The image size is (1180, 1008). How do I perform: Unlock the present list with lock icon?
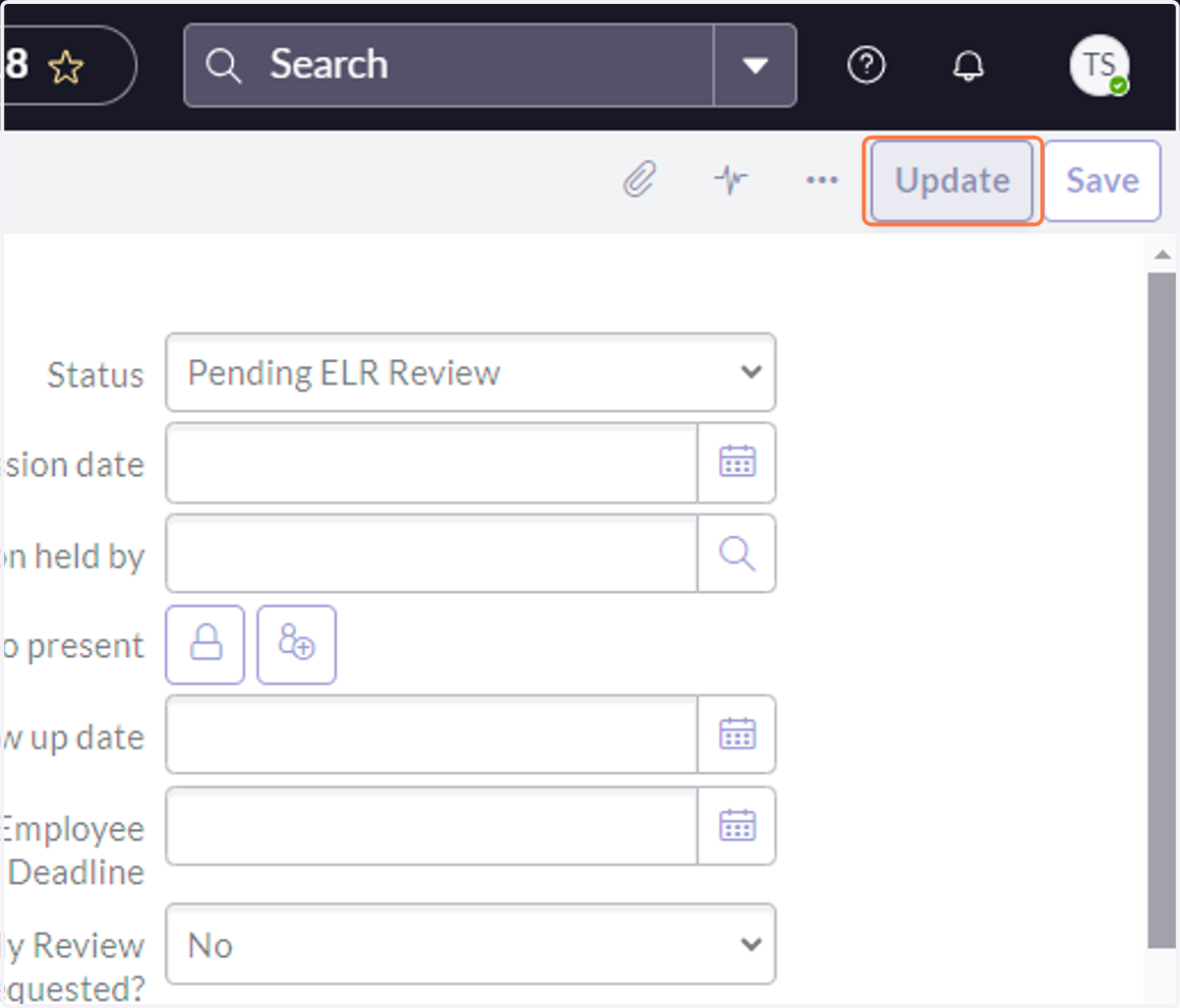tap(206, 645)
